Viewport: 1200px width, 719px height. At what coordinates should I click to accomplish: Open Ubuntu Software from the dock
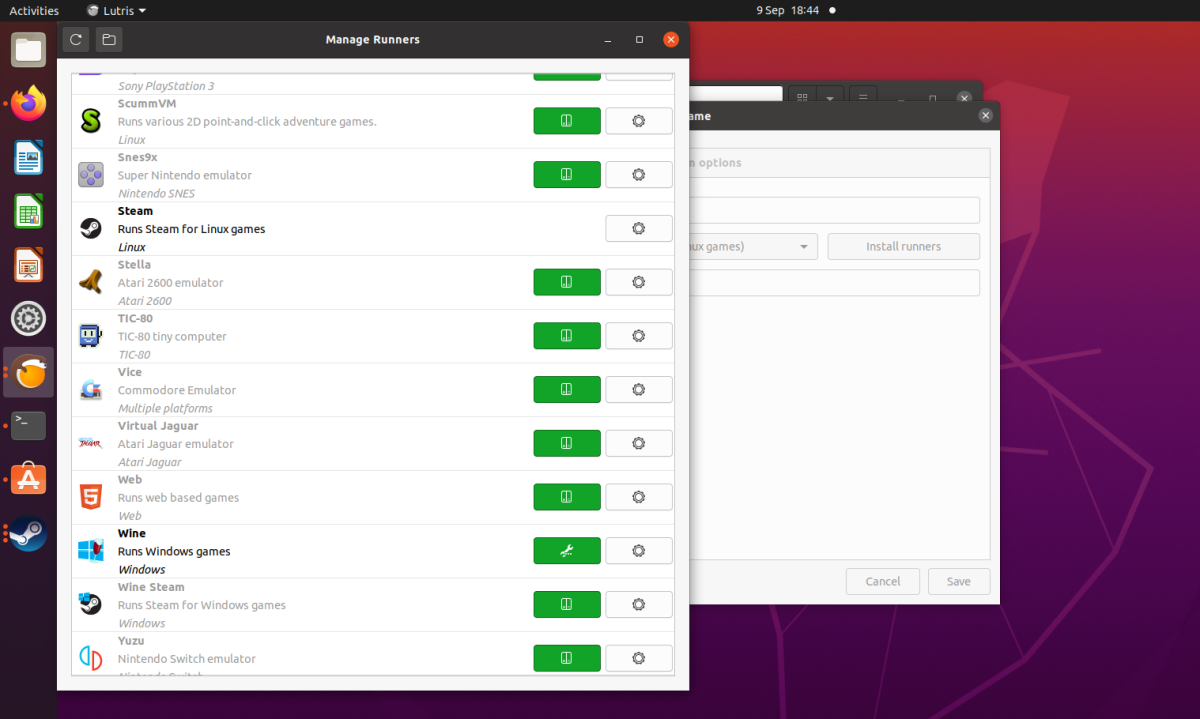tap(28, 480)
